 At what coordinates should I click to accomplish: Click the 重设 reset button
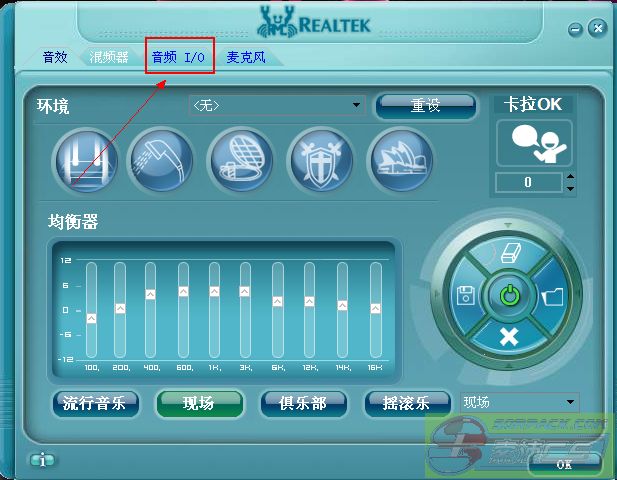[425, 105]
